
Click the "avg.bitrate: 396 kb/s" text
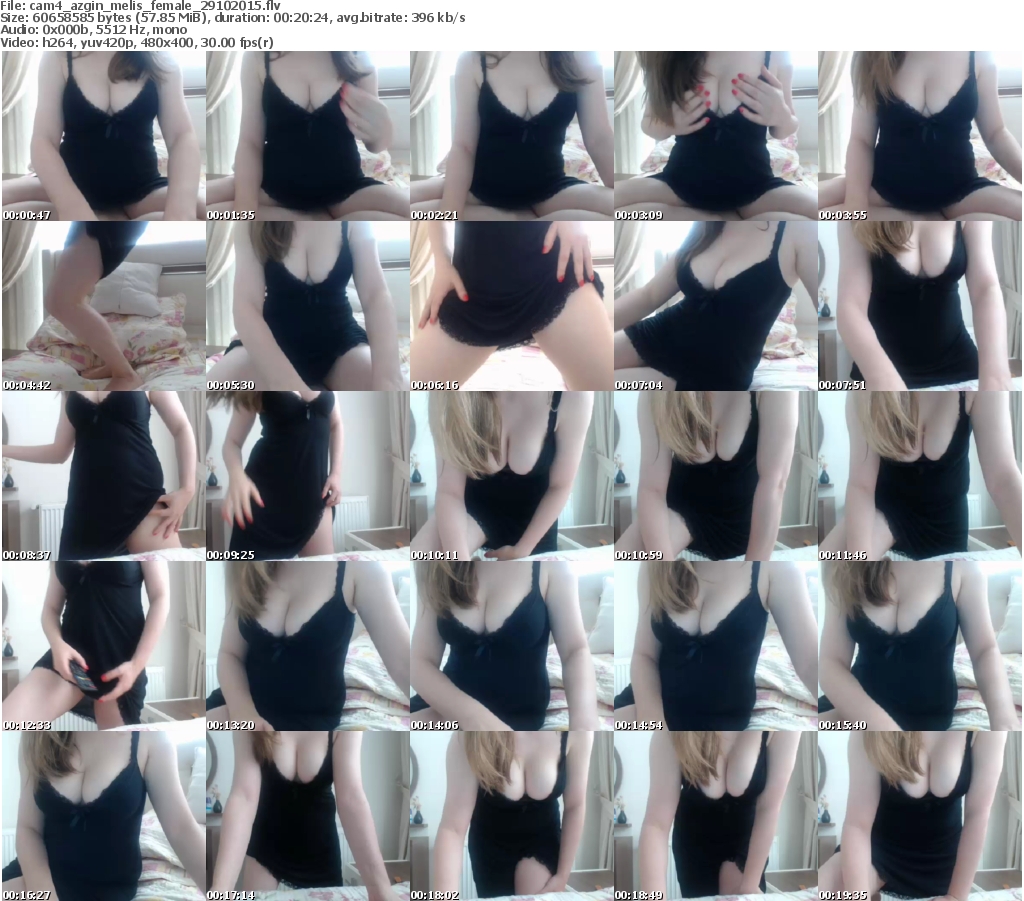coord(401,18)
